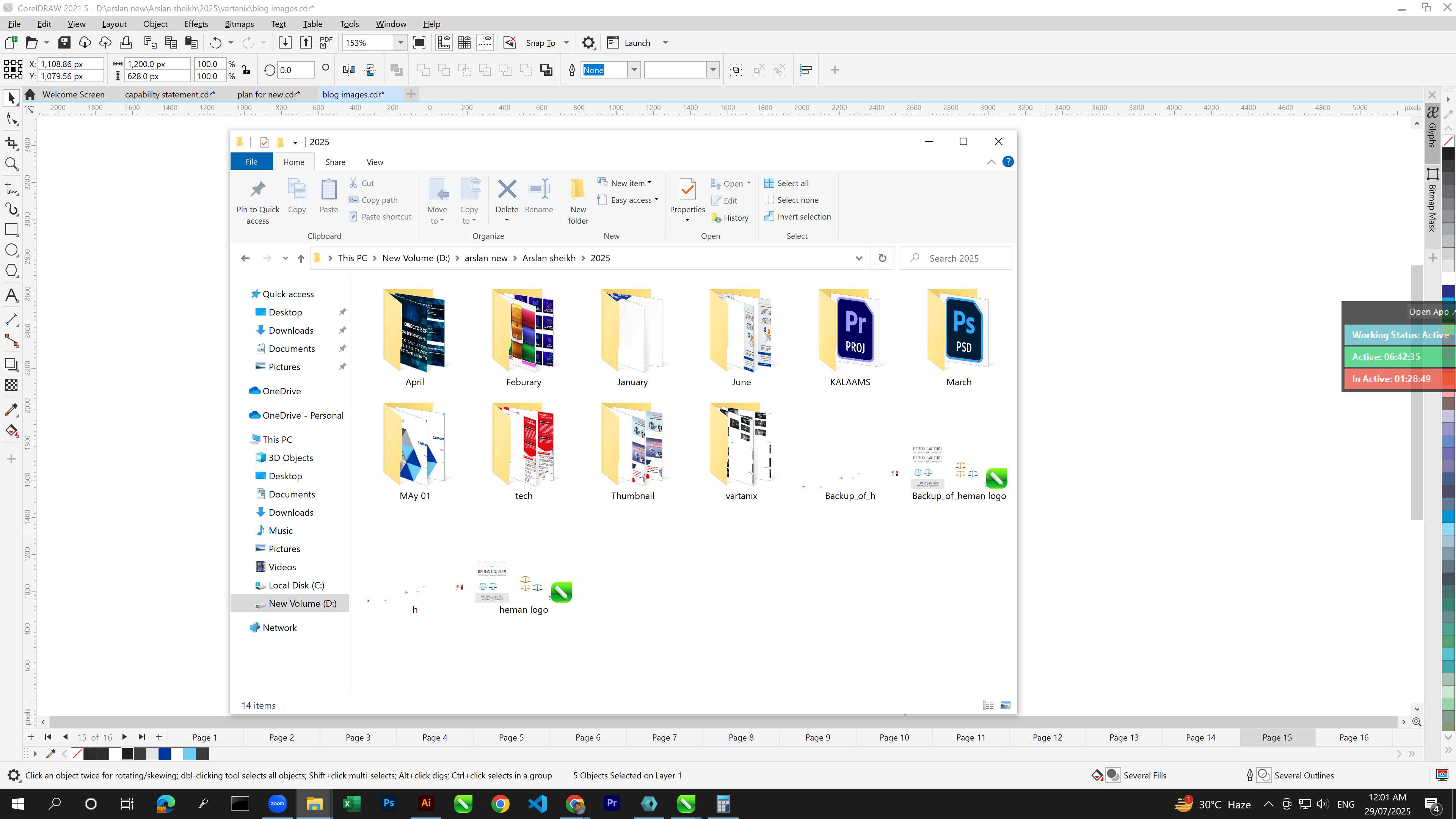Collapse the Explorer ribbon chevron
The height and width of the screenshot is (819, 1456).
pos(991,162)
